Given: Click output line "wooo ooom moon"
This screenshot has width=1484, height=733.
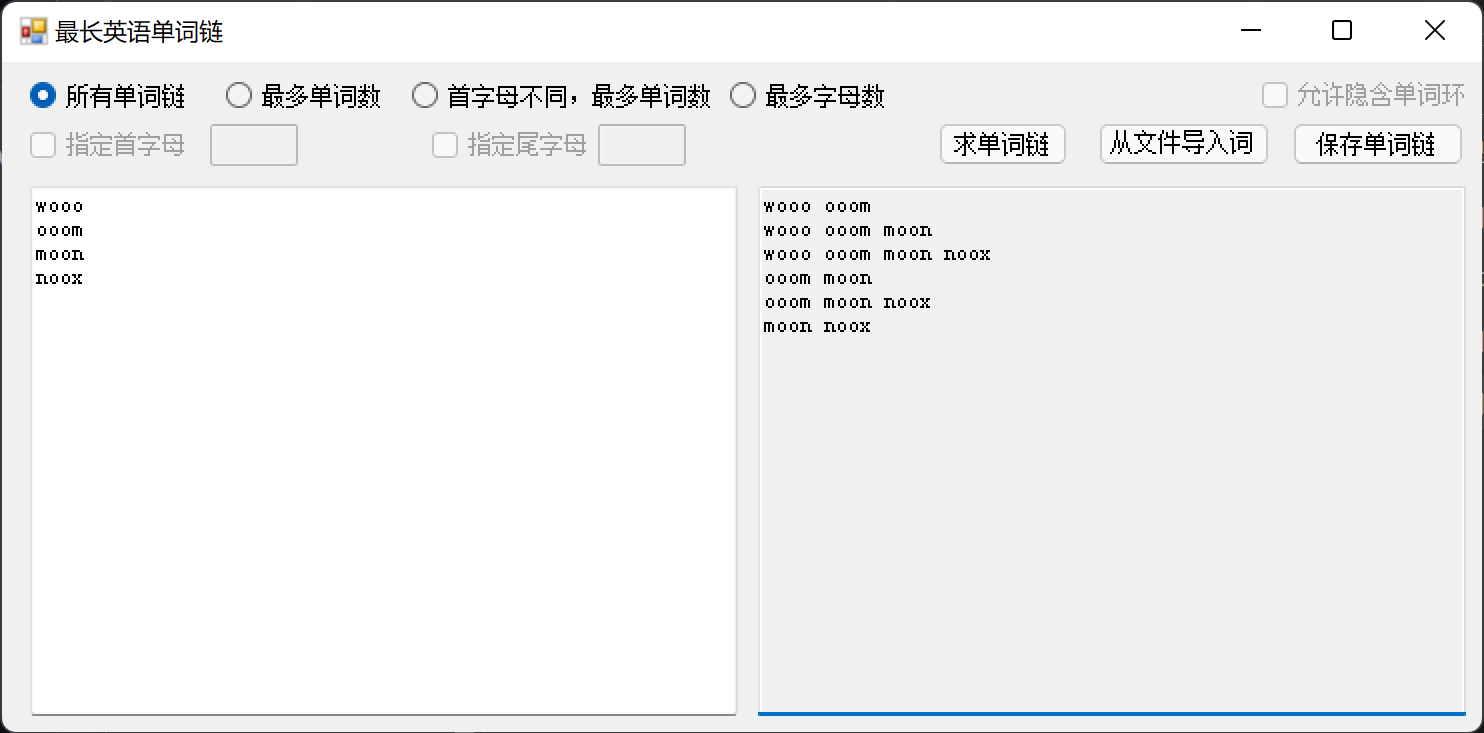Looking at the screenshot, I should click(x=848, y=231).
